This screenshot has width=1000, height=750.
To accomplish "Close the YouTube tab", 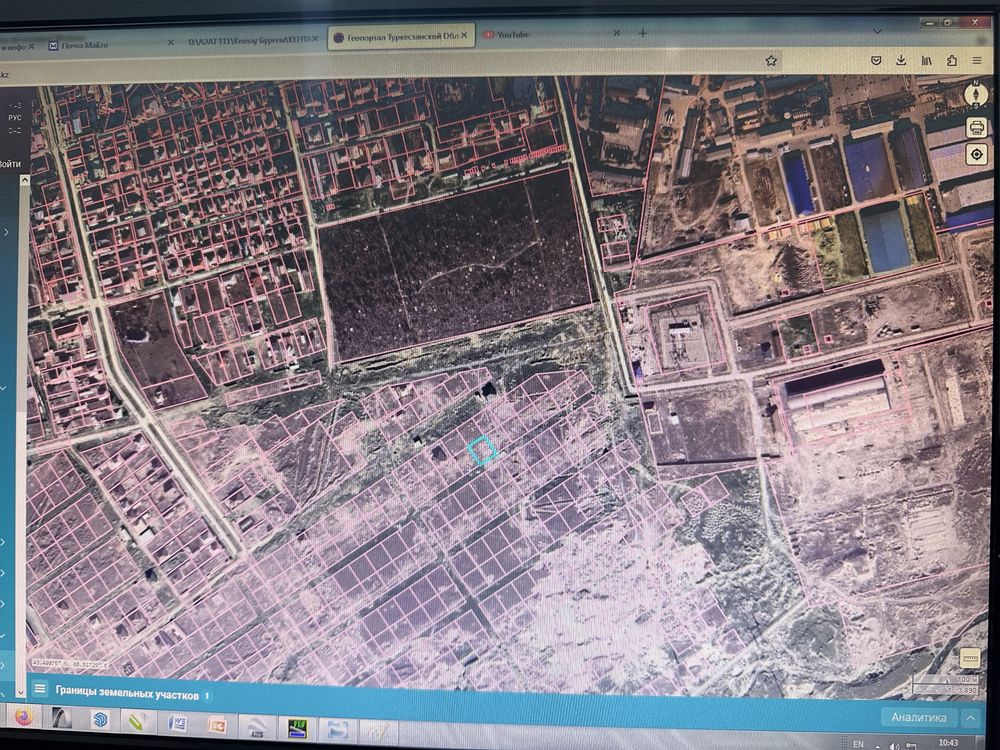I will coord(617,33).
